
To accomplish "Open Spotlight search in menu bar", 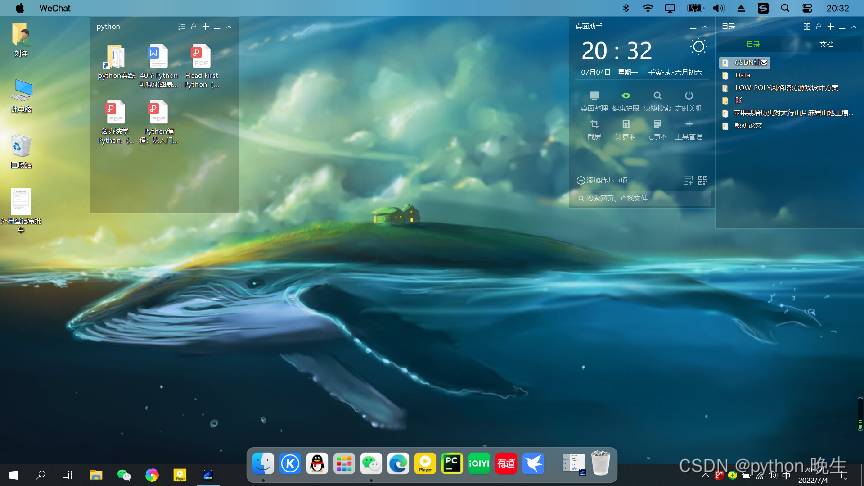I will (x=785, y=8).
